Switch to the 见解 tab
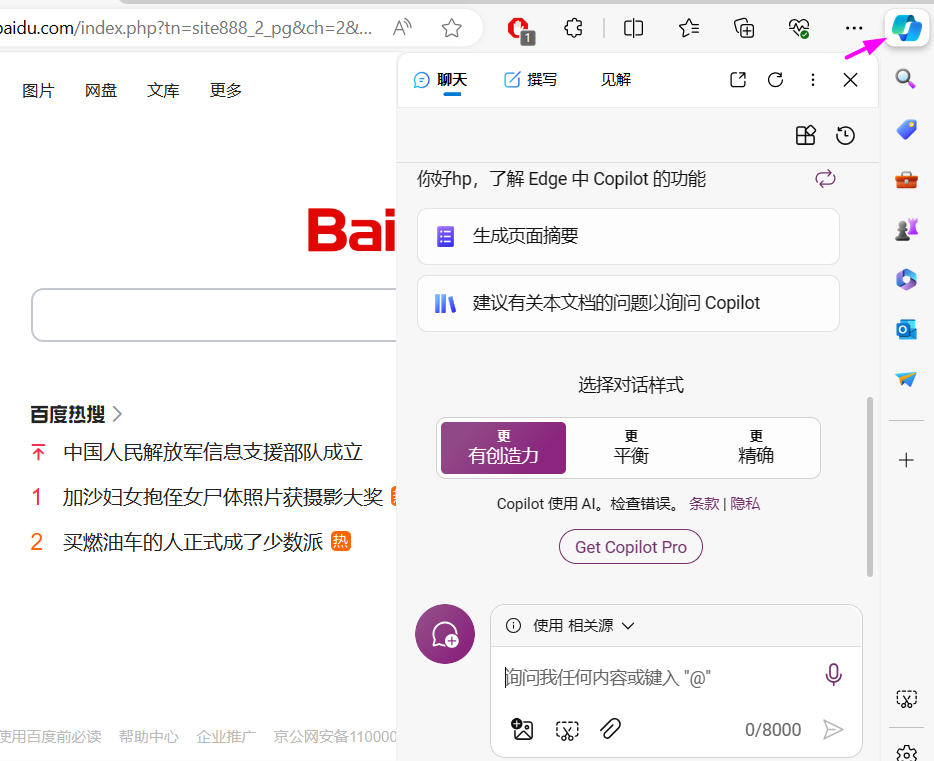The width and height of the screenshot is (934, 761). [616, 80]
